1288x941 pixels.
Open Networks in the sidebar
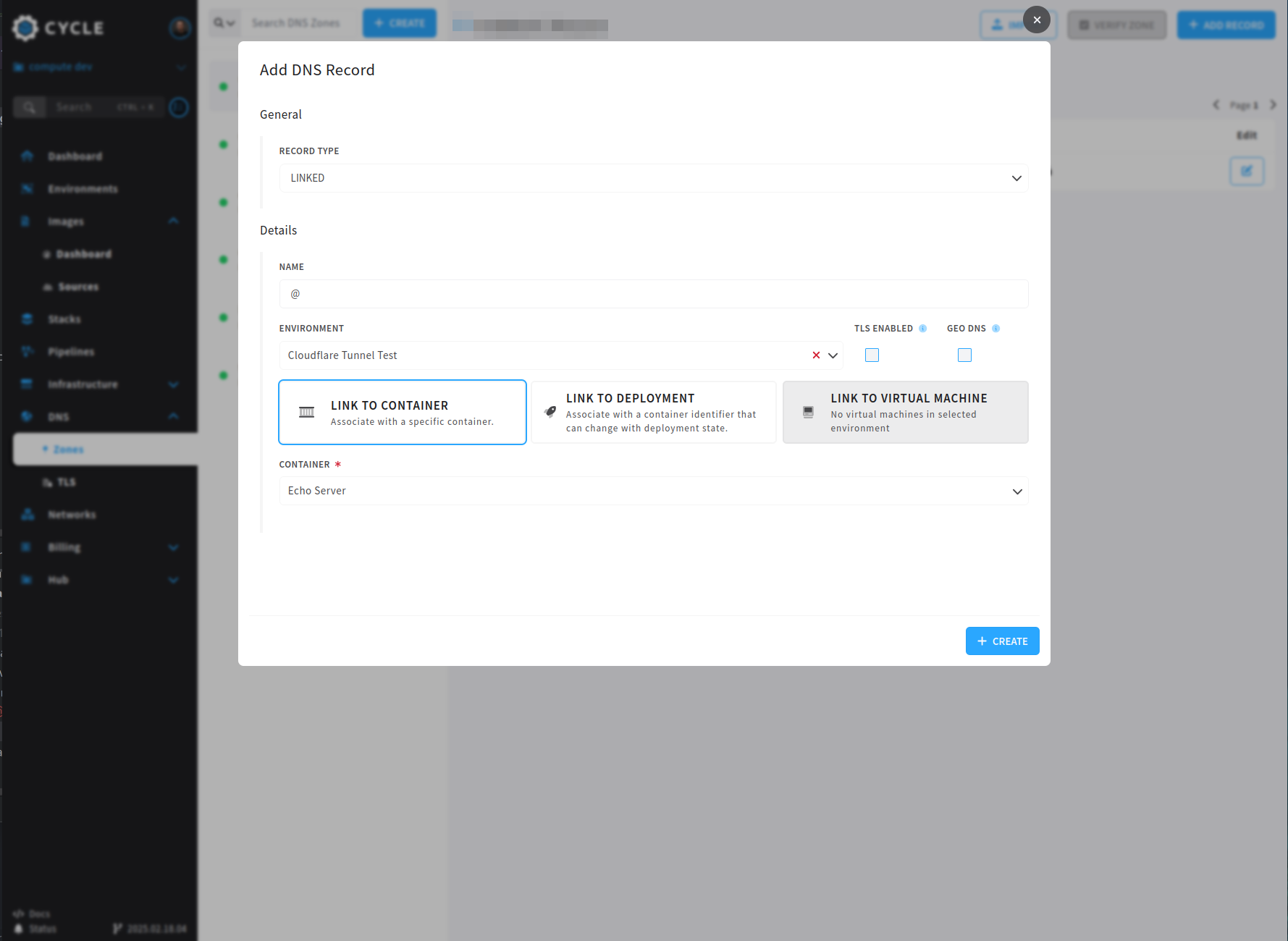(x=72, y=515)
